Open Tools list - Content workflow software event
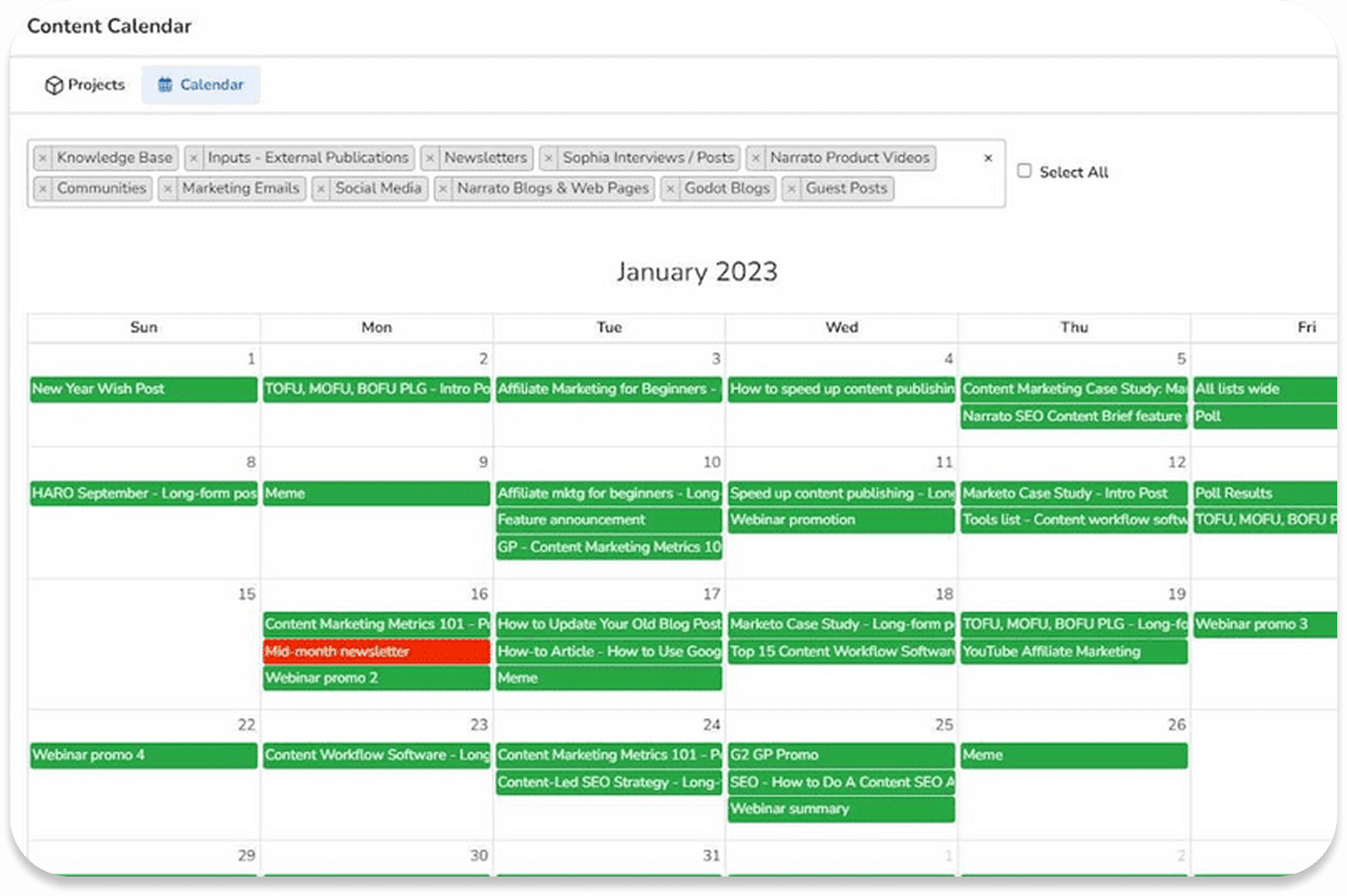This screenshot has height=896, width=1347. [1074, 520]
